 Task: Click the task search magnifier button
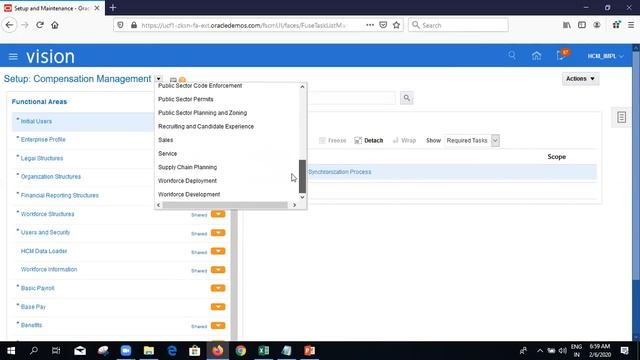(407, 98)
